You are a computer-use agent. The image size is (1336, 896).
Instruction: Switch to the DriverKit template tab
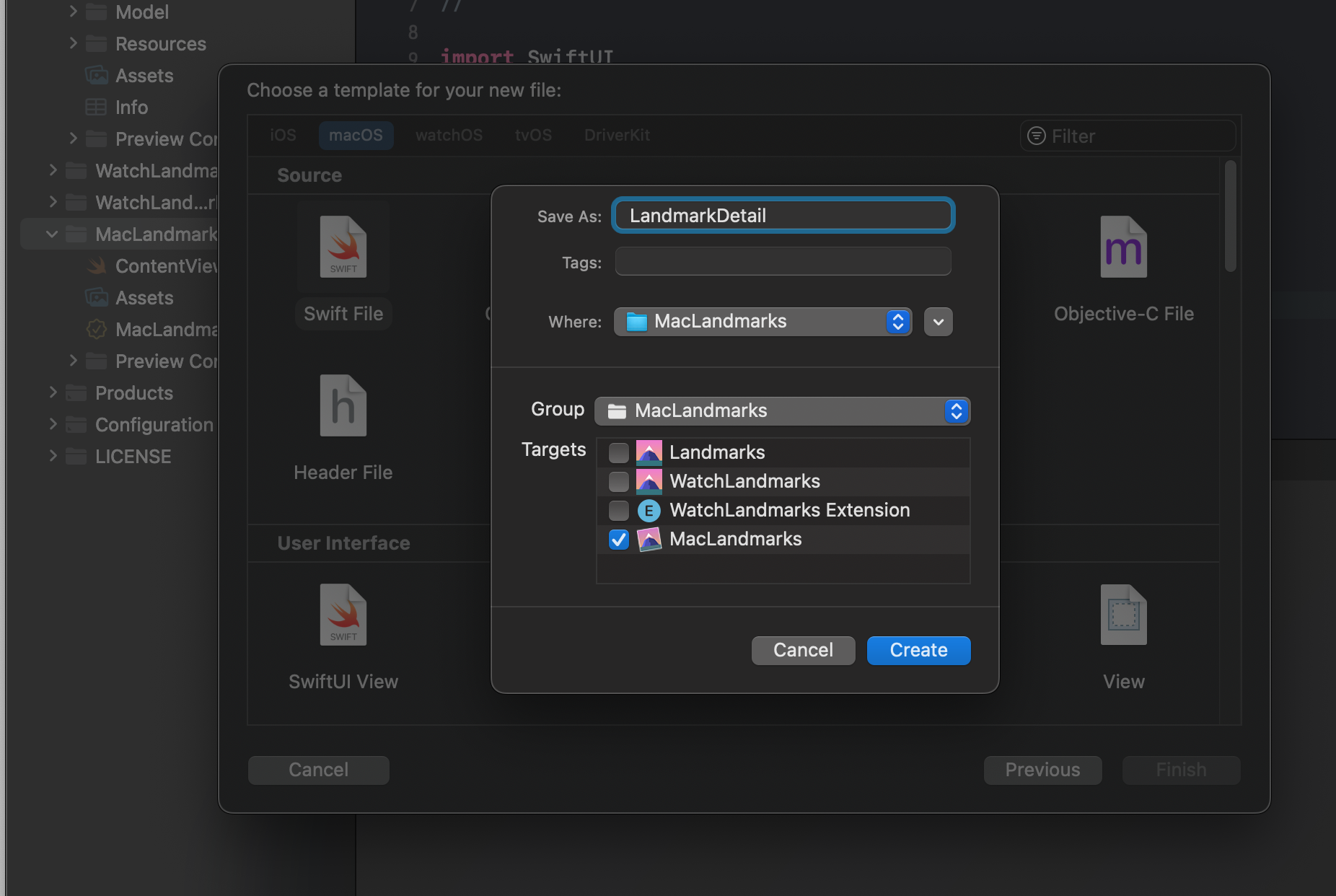click(x=617, y=136)
